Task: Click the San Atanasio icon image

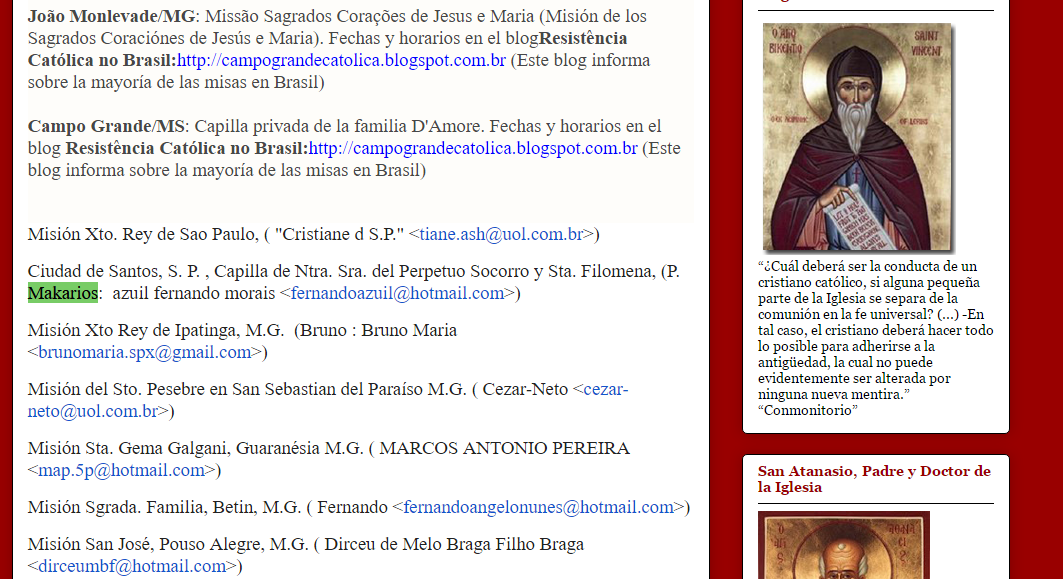Action: (x=843, y=545)
